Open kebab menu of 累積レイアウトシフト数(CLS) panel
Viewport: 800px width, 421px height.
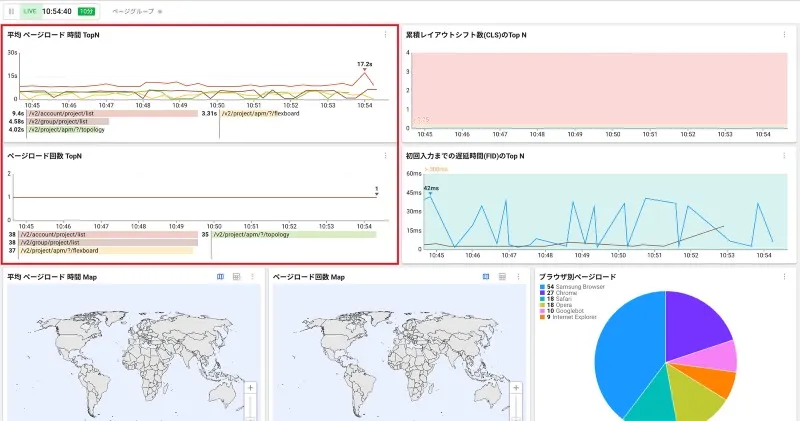[784, 35]
